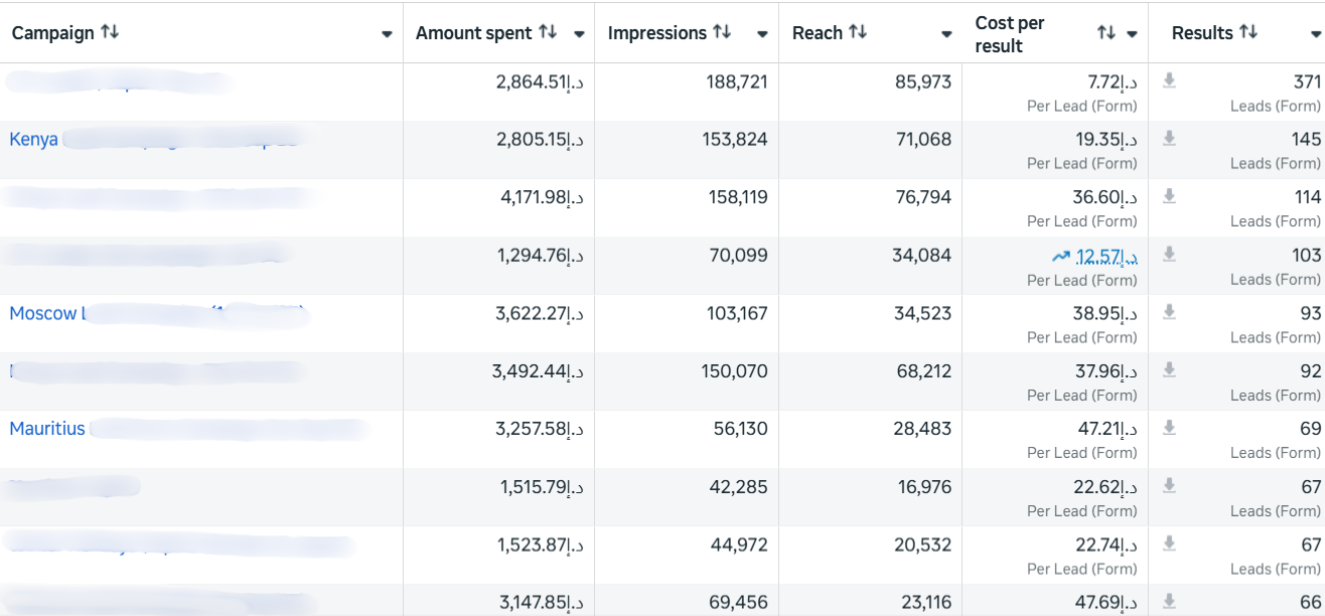Open the Mauritius campaign link
Image resolution: width=1325 pixels, height=616 pixels.
point(47,429)
